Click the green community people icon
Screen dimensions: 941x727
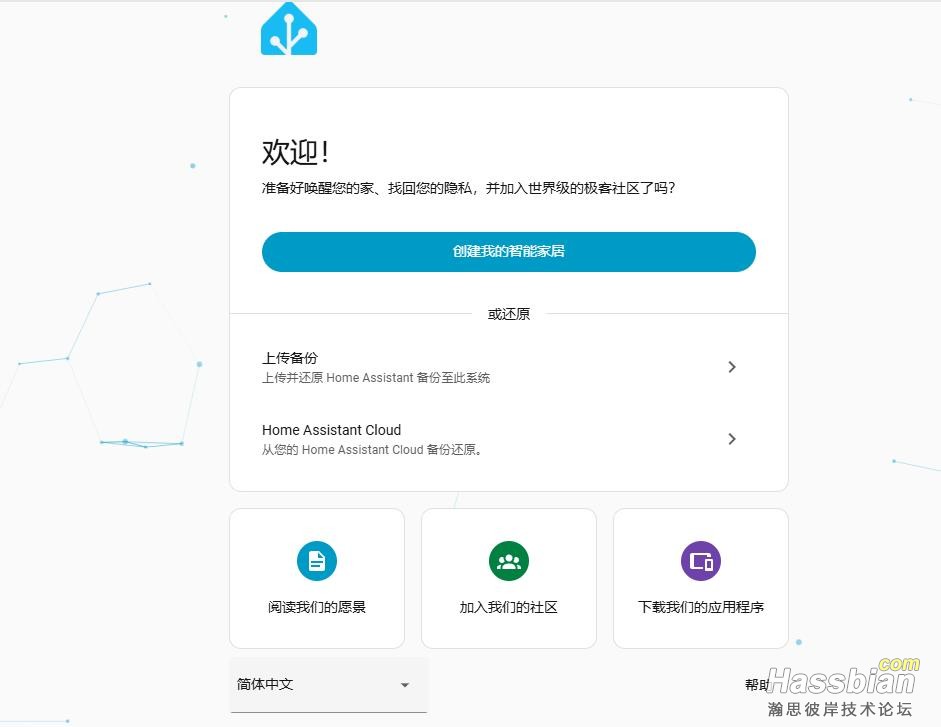(x=509, y=561)
